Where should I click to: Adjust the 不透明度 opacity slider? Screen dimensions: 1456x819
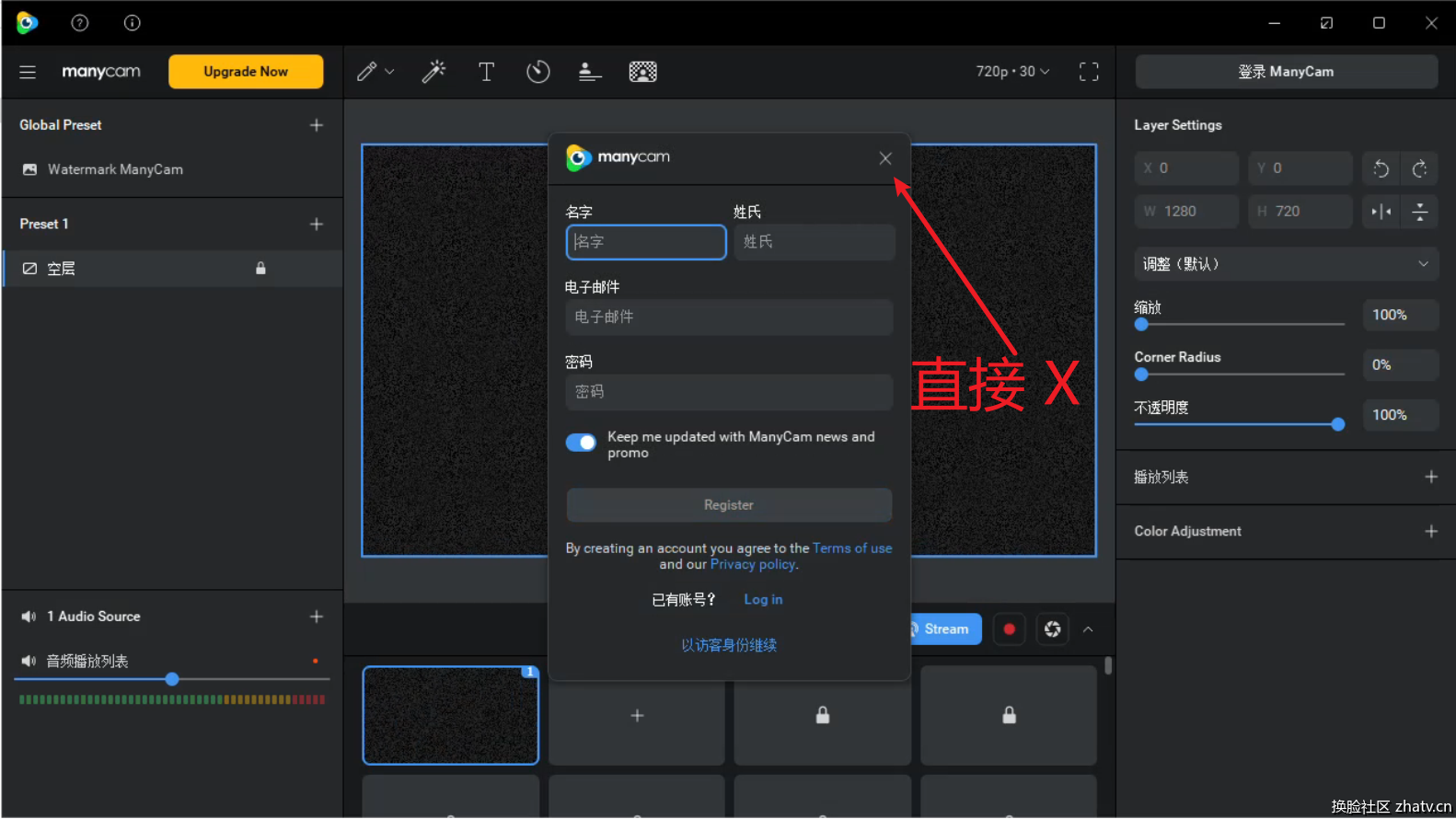click(1239, 424)
